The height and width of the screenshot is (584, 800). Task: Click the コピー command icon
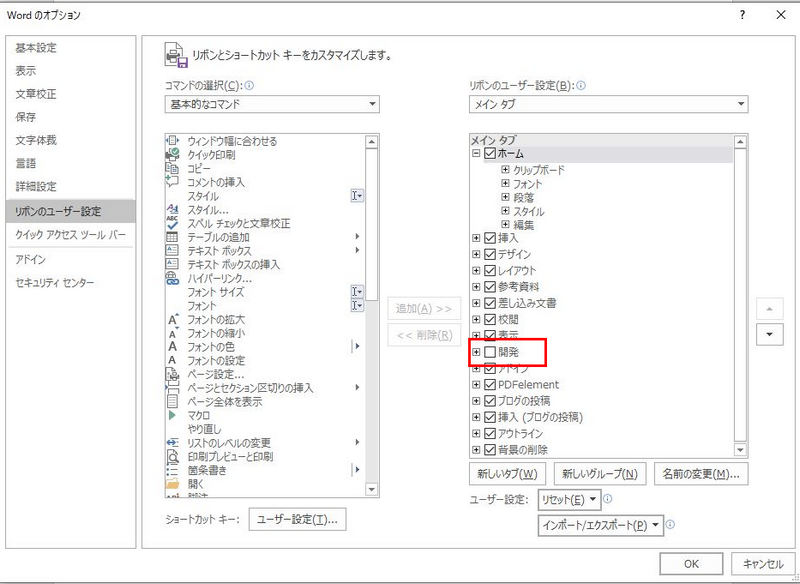[x=172, y=168]
